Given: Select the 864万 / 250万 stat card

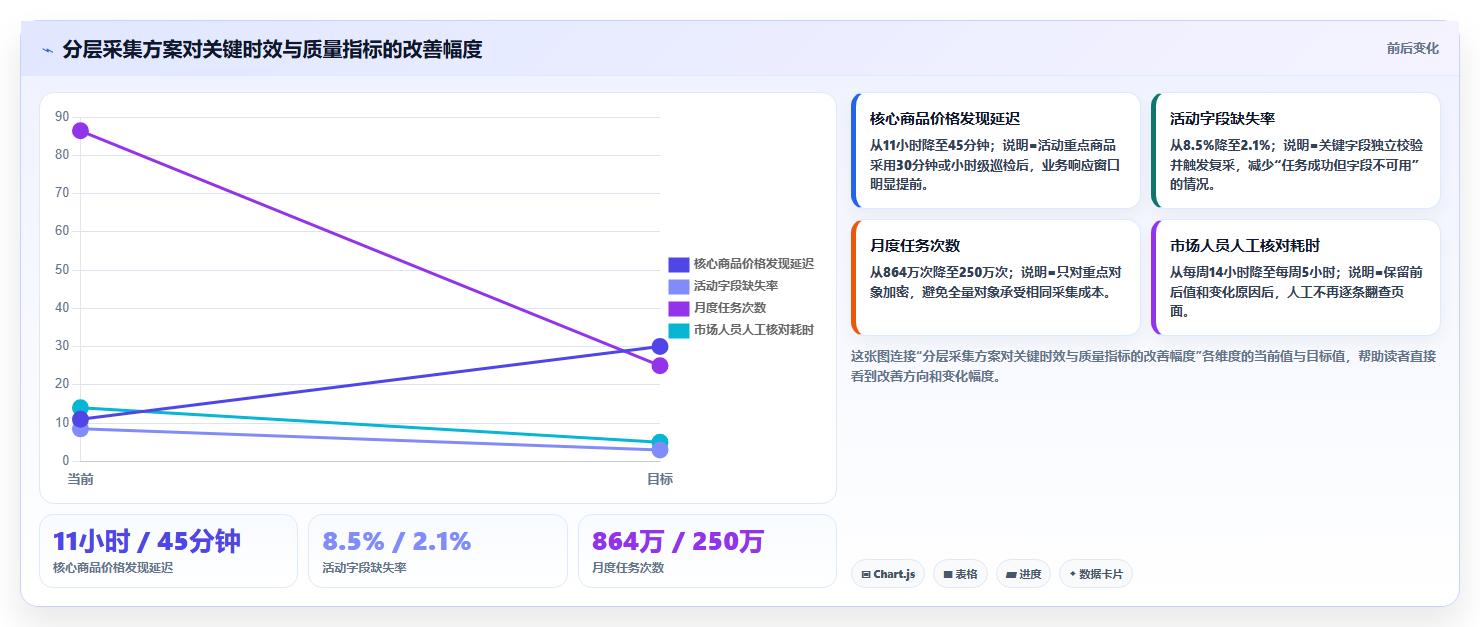Looking at the screenshot, I should tap(707, 551).
